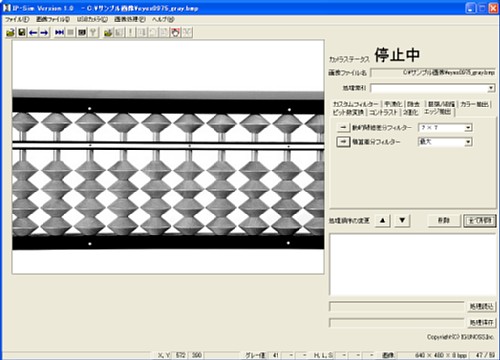Viewport: 500px width, 360px height.
Task: Click the blue fast-forward playback icon
Action: point(60,32)
